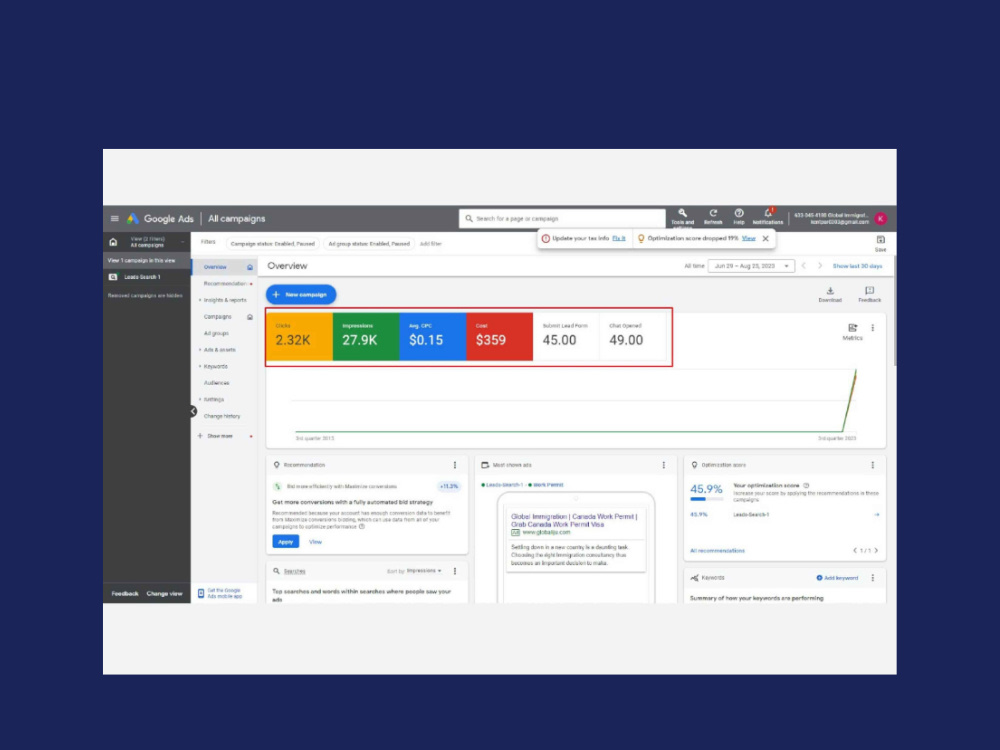Viewport: 1000px width, 750px height.
Task: Open Notifications bell
Action: tap(768, 217)
